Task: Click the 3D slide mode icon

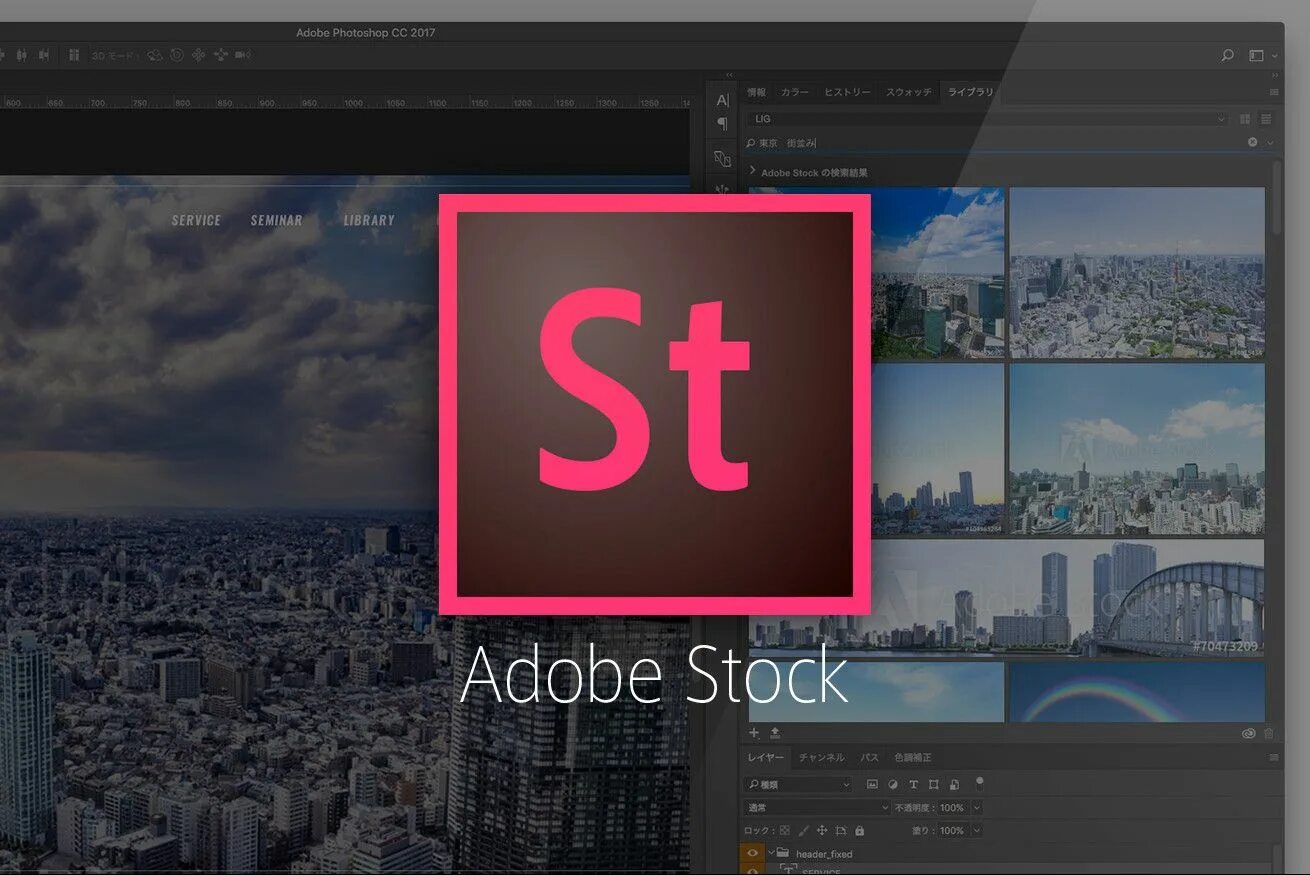Action: pyautogui.click(x=220, y=55)
